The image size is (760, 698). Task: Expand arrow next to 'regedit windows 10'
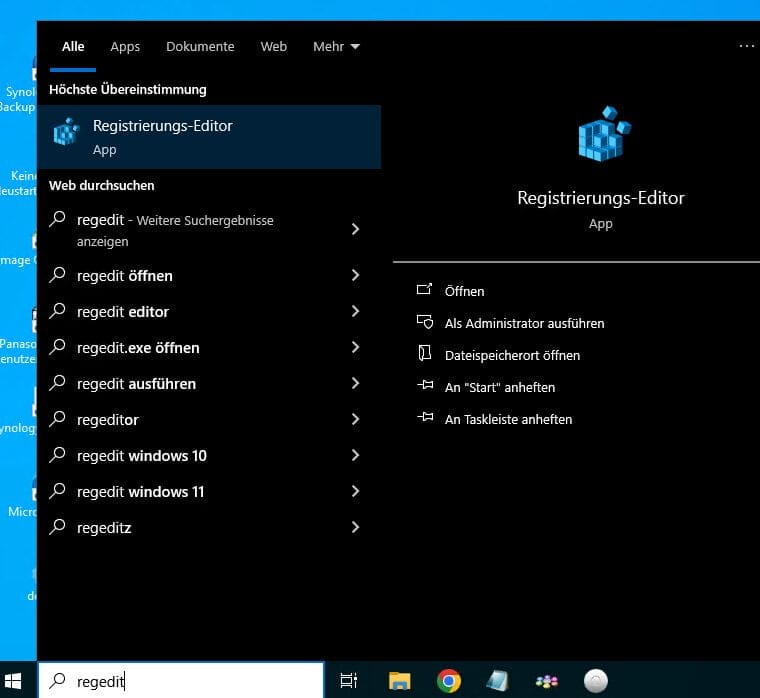pos(355,455)
